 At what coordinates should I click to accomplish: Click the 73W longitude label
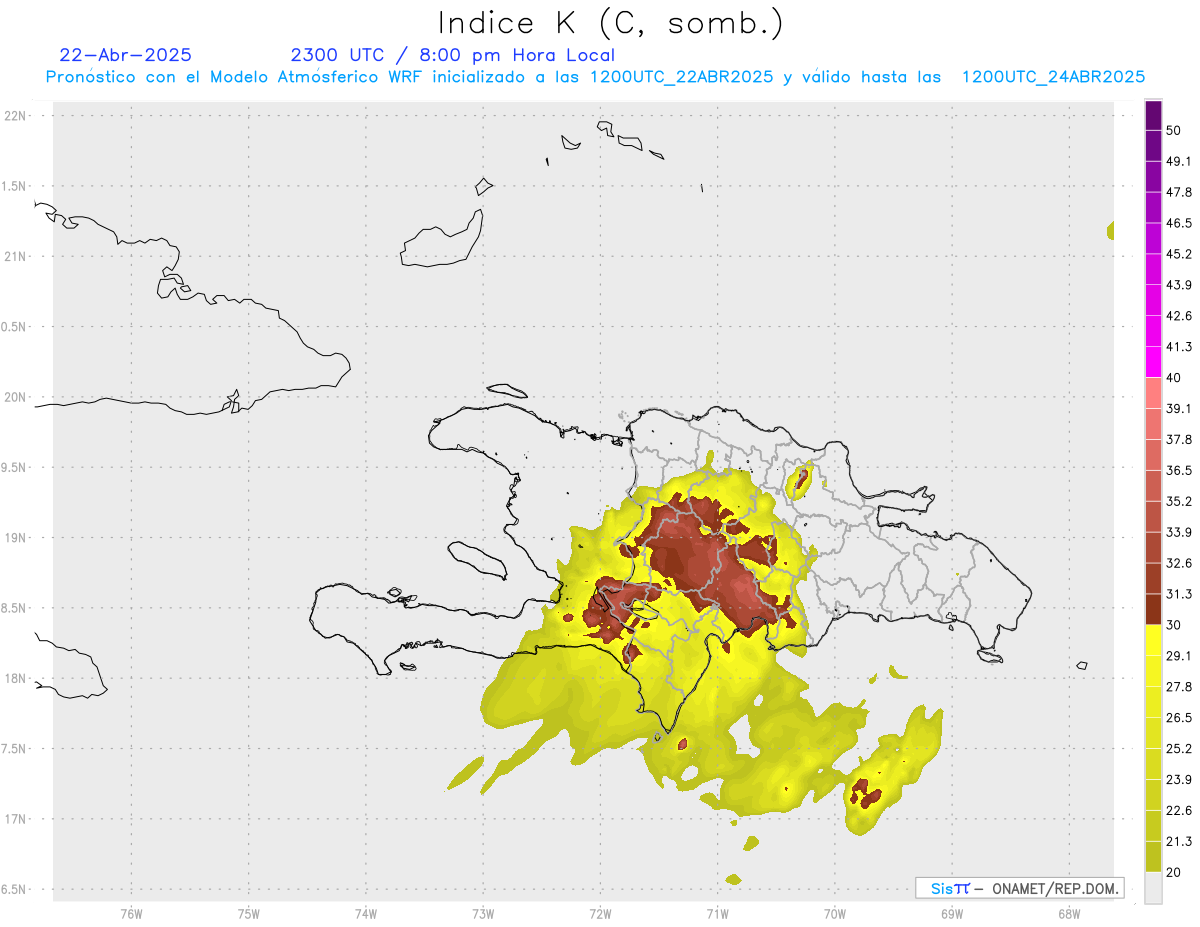483,914
